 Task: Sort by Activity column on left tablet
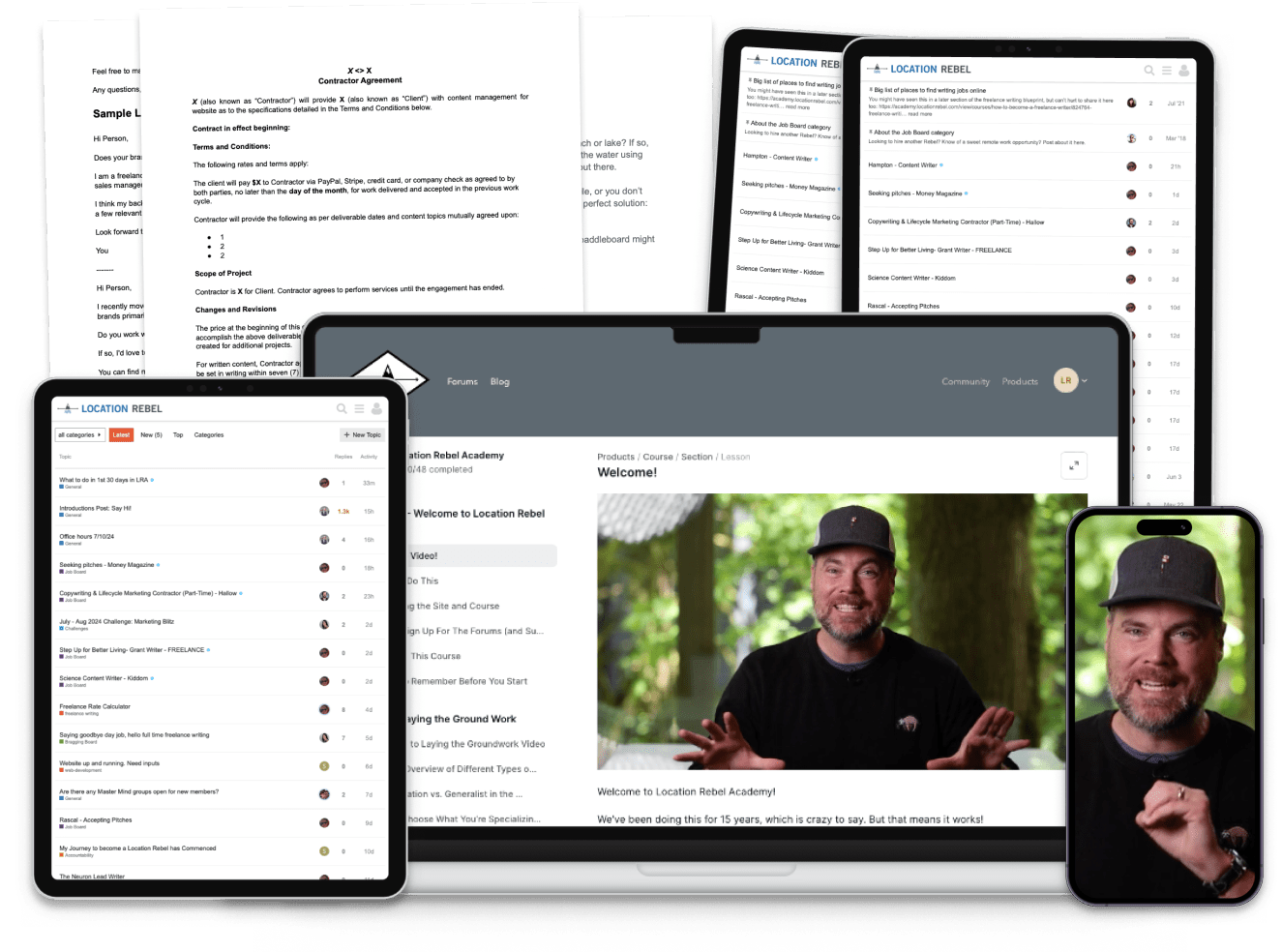click(x=369, y=457)
